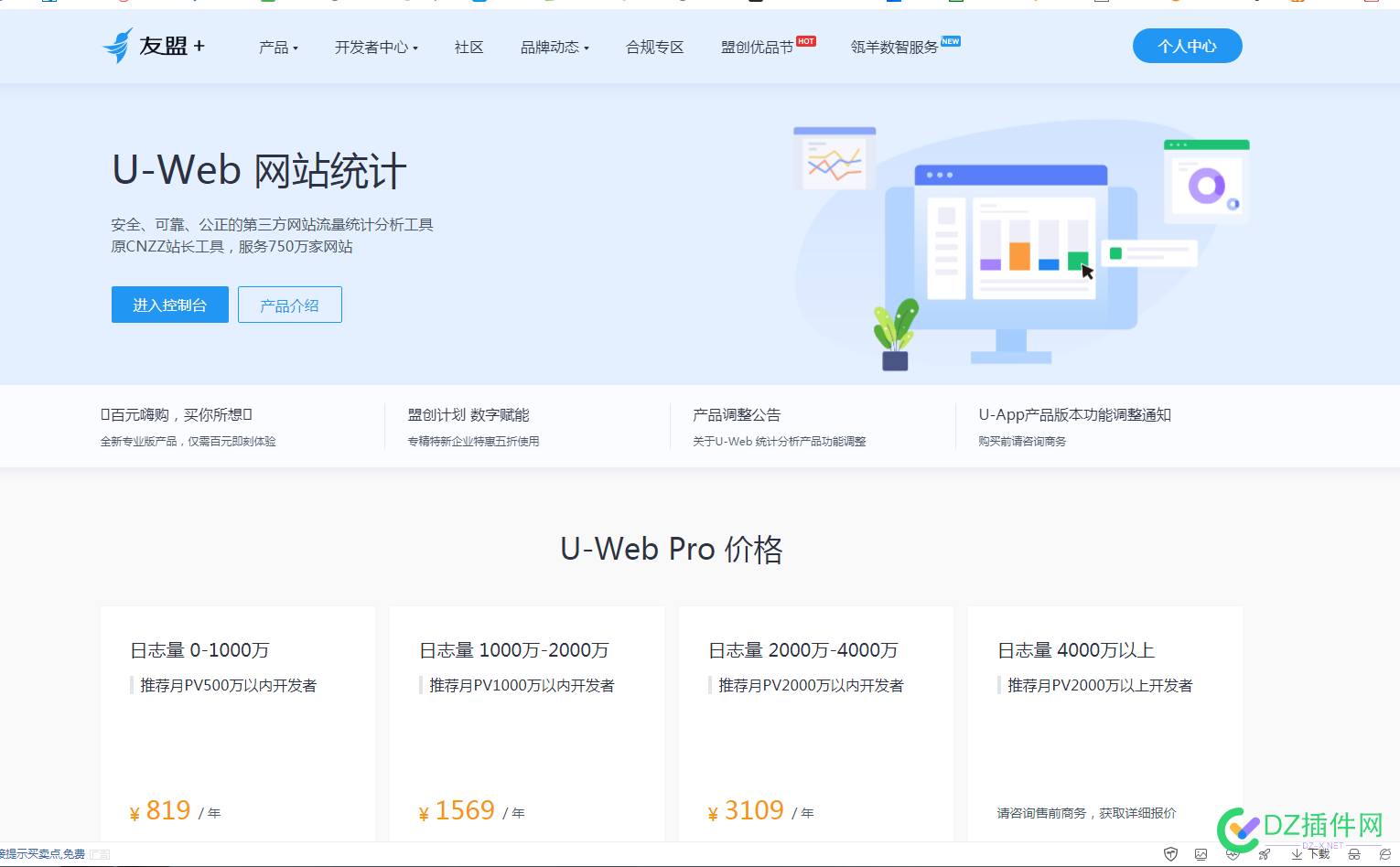
Task: Select the 日志量 1000万-2000万 pricing card title
Action: tap(514, 650)
